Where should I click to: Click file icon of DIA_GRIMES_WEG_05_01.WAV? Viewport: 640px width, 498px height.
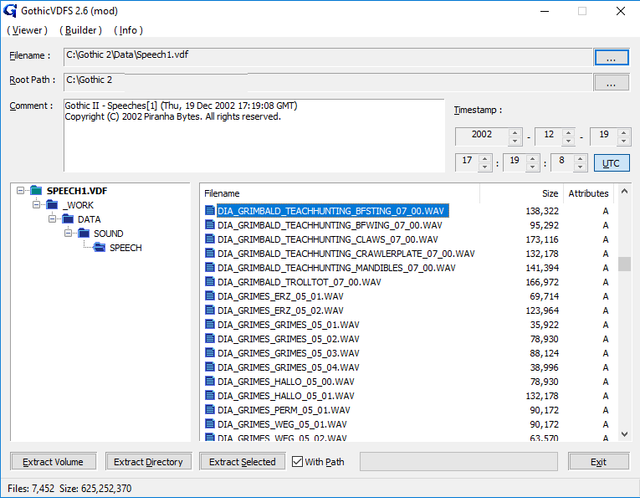pos(210,424)
